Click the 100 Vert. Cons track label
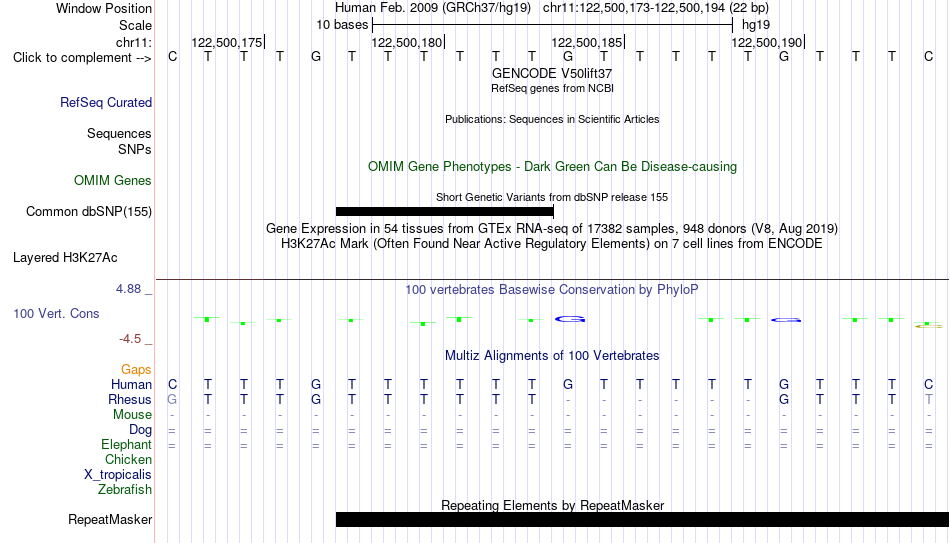Screen dimensions: 950x543 56,313
